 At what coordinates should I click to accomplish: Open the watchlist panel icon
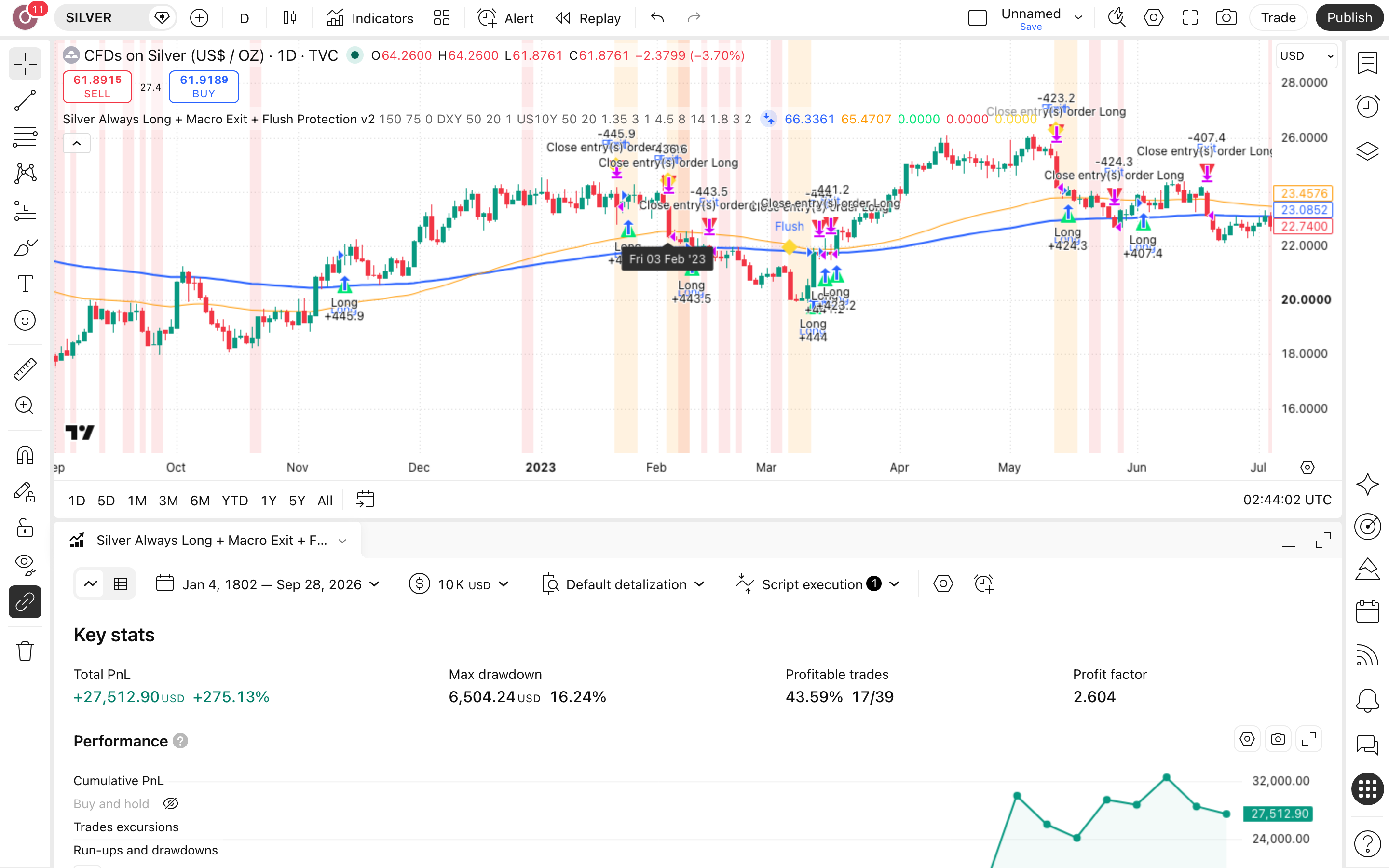[x=1367, y=63]
